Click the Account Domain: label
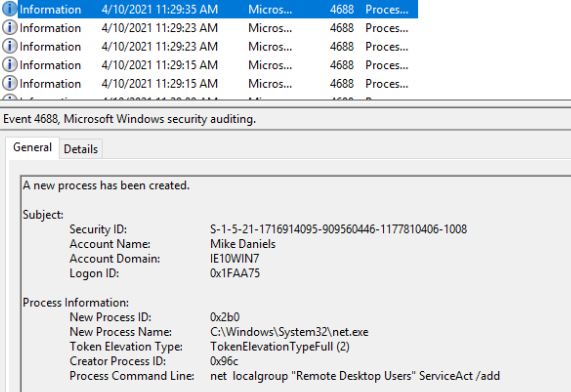 tap(115, 259)
